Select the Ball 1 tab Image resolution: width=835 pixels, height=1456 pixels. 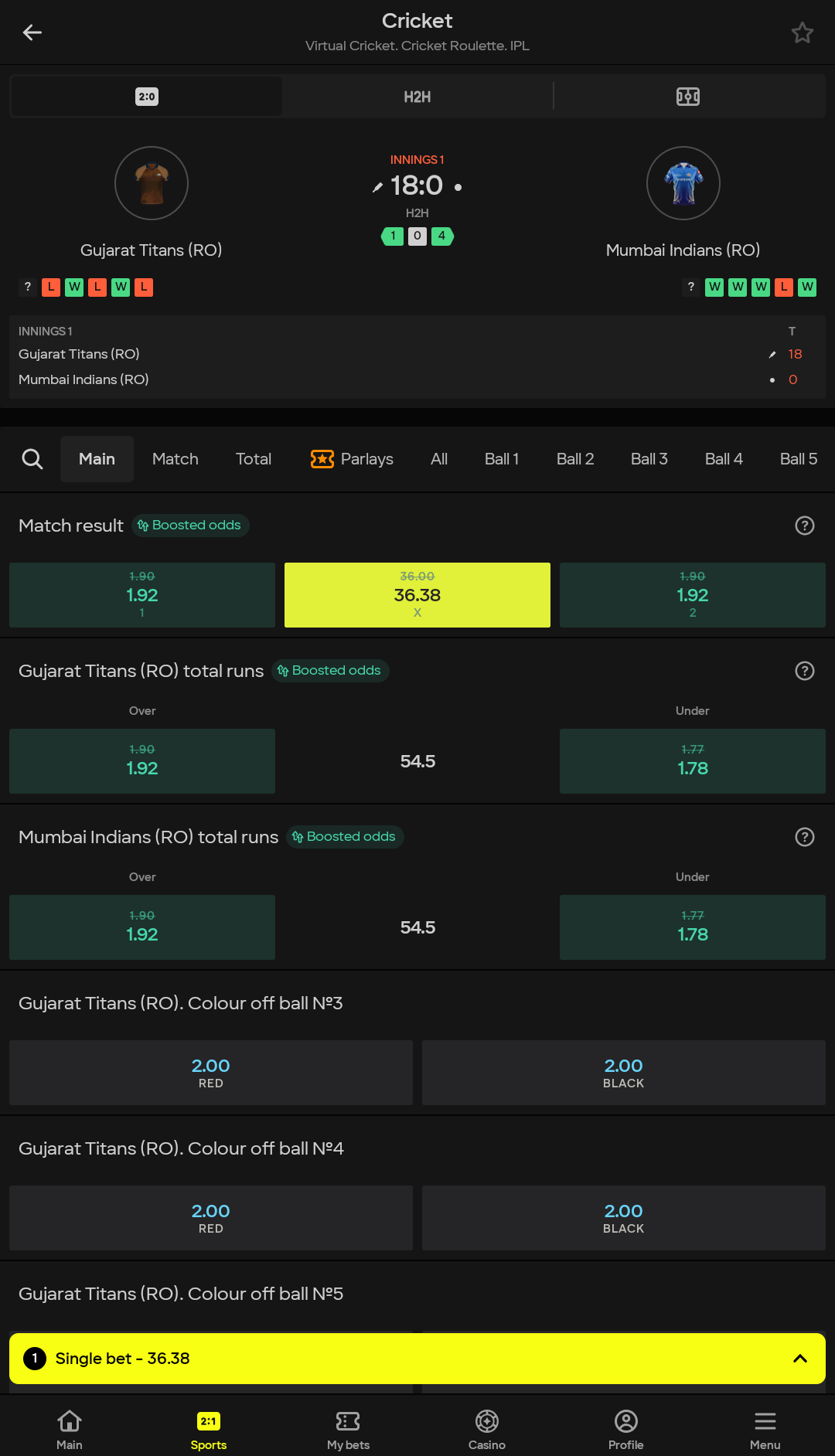pos(502,459)
